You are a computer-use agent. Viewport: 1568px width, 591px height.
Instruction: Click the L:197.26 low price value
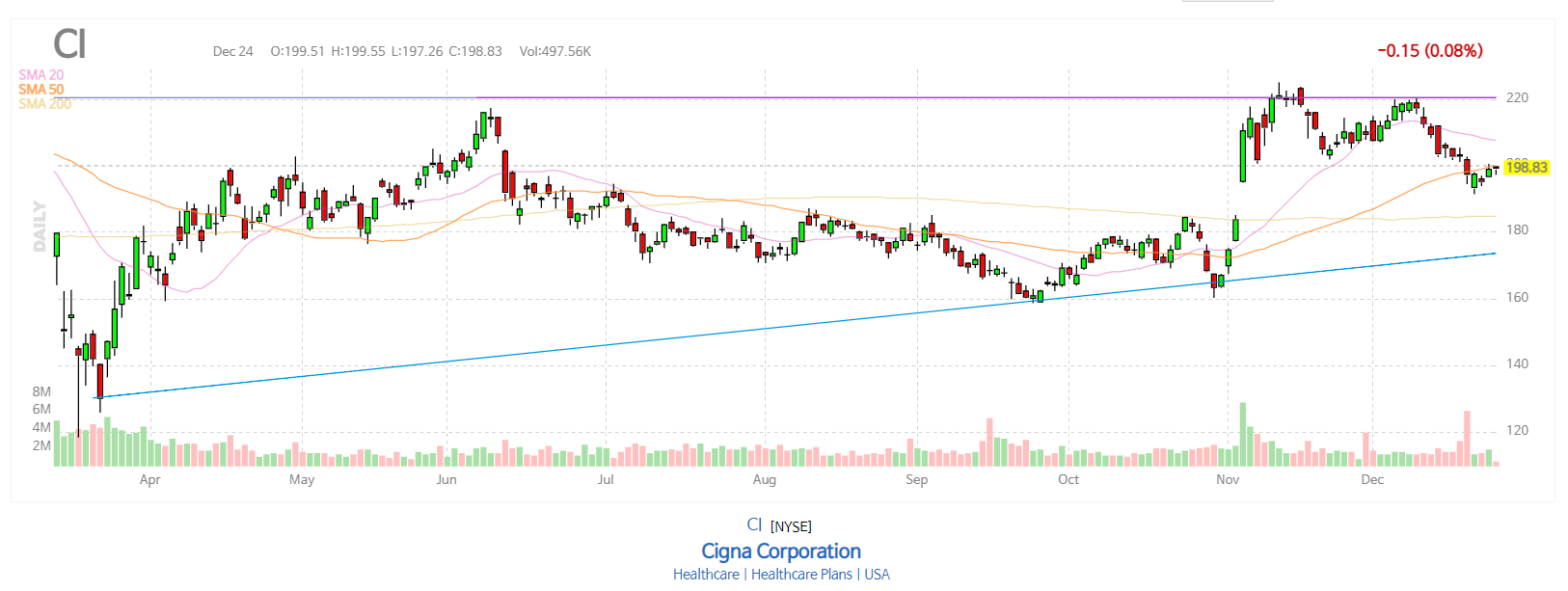point(417,51)
